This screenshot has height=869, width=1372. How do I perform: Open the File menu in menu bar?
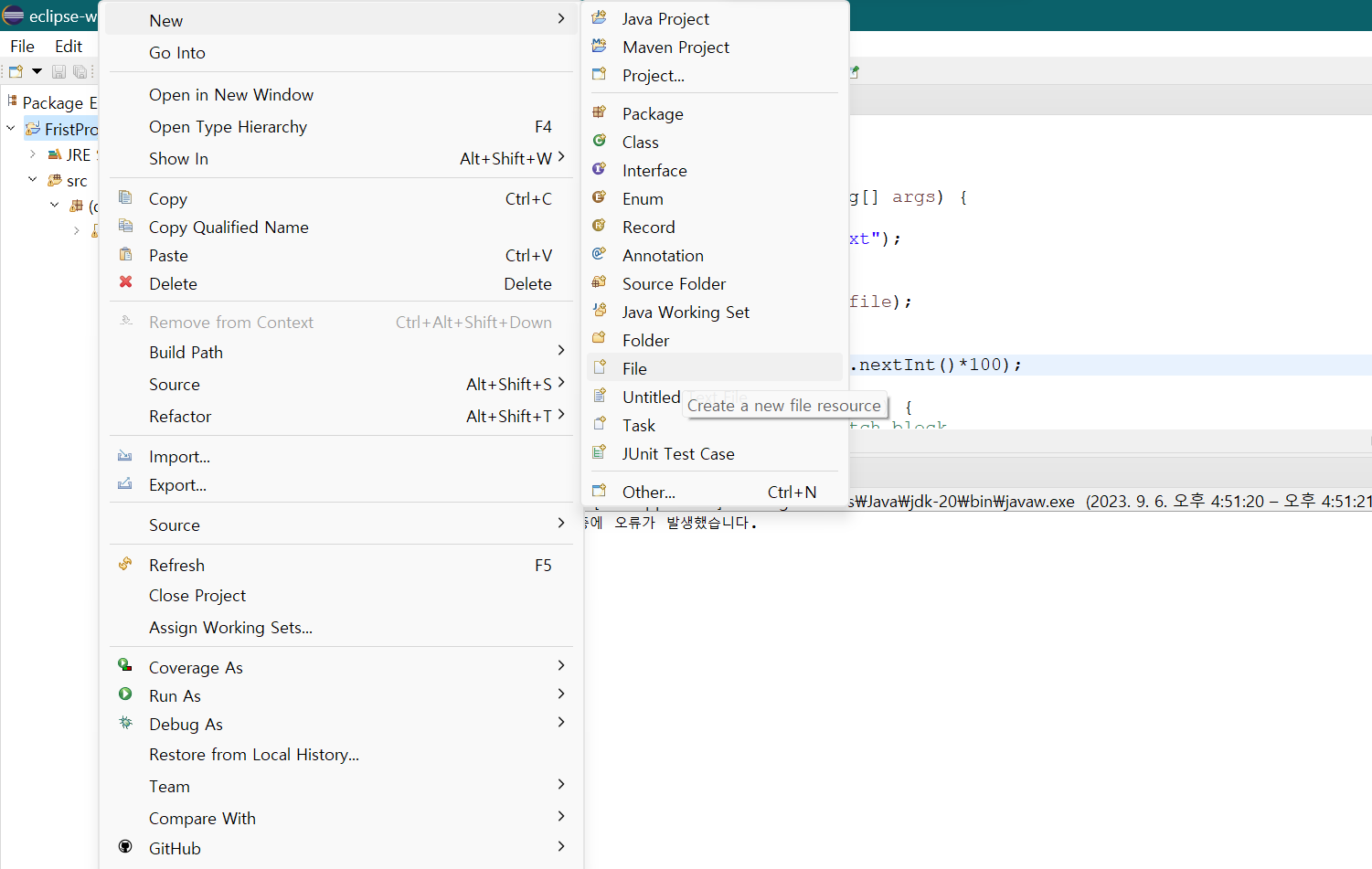pos(22,46)
